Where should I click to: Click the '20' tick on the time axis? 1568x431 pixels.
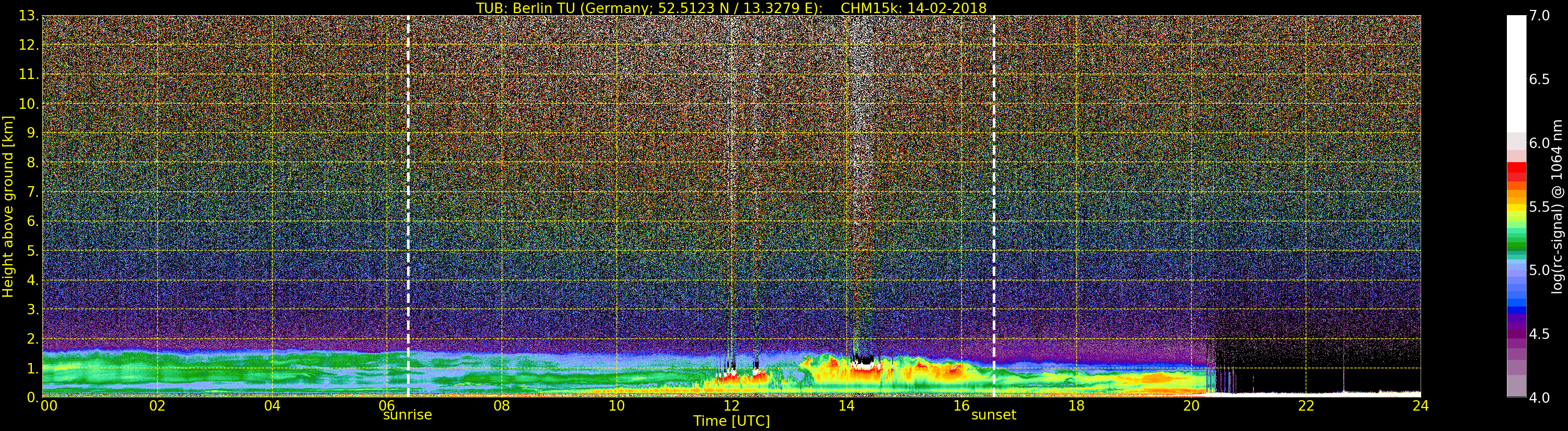[1191, 406]
